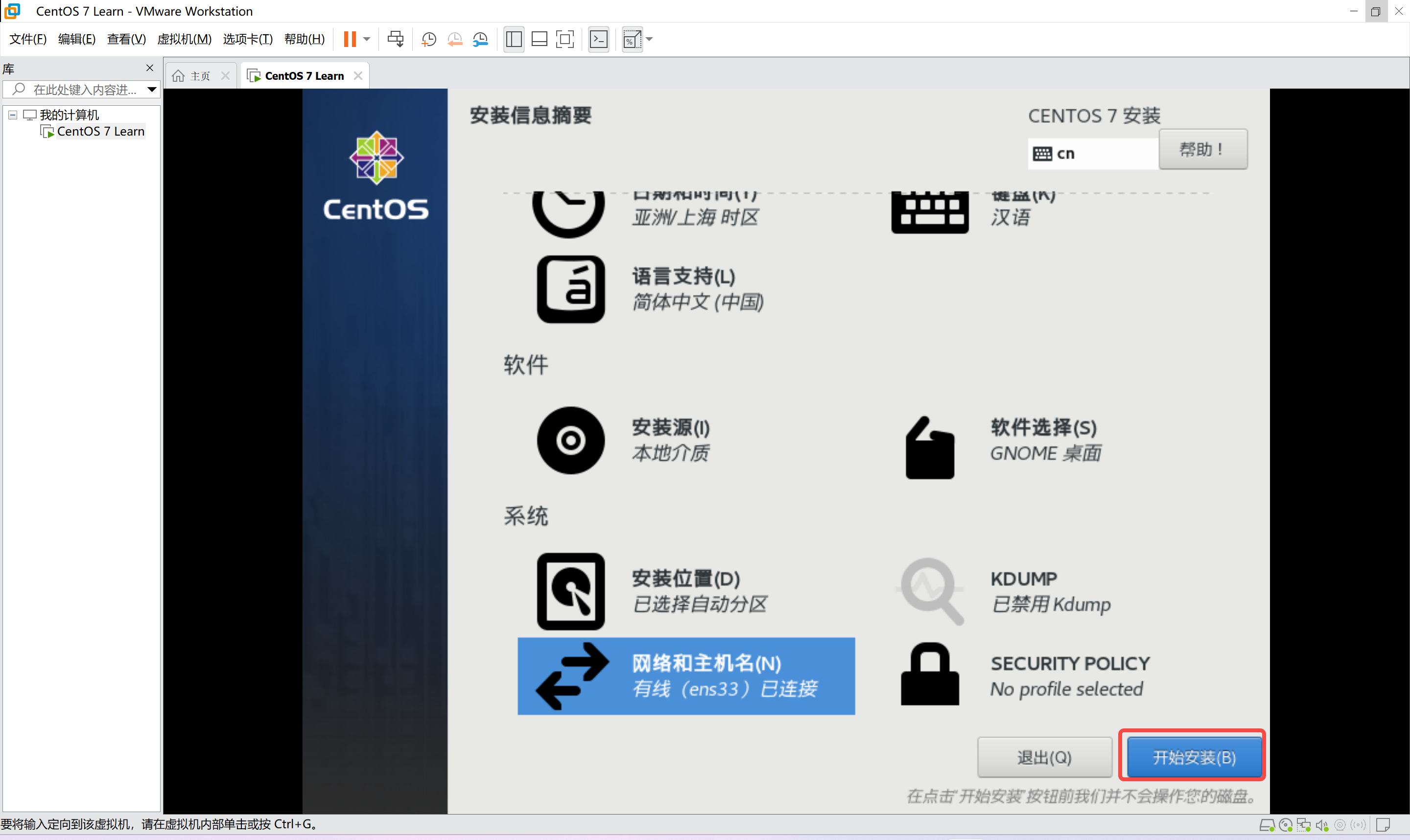Open the 选项卡(T) menu
The width and height of the screenshot is (1410, 840).
click(247, 39)
